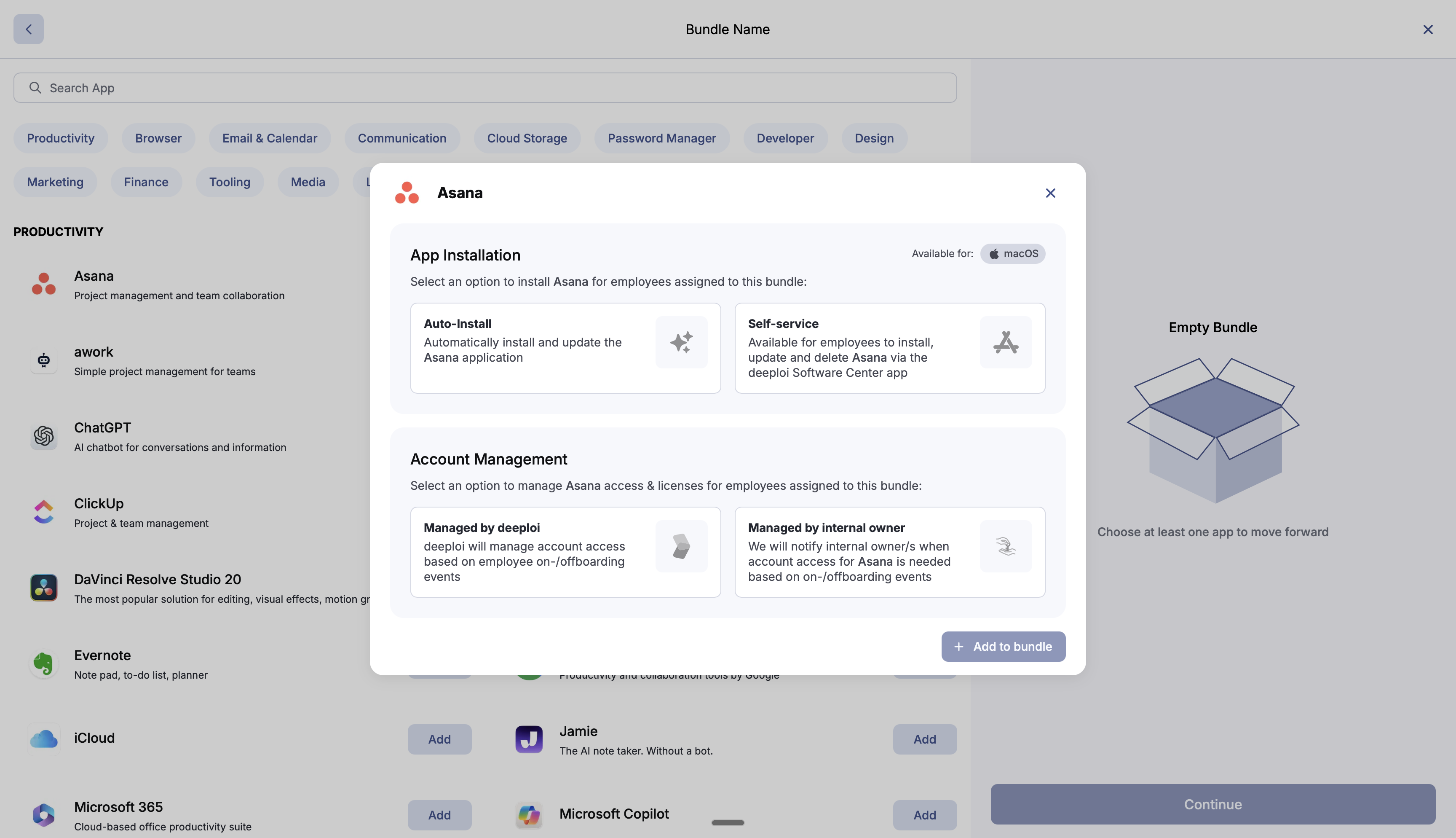
Task: Add iCloud app to bundle
Action: point(439,739)
